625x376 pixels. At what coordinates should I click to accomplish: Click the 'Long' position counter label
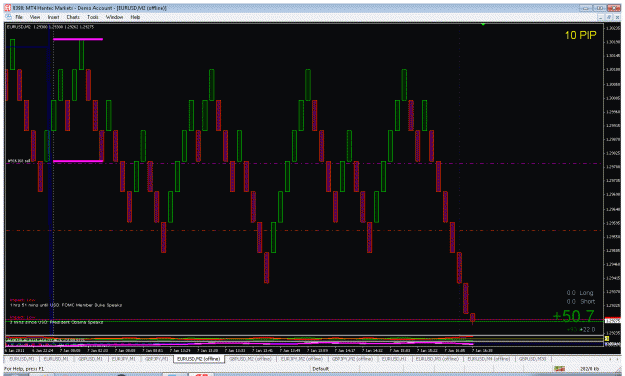586,293
